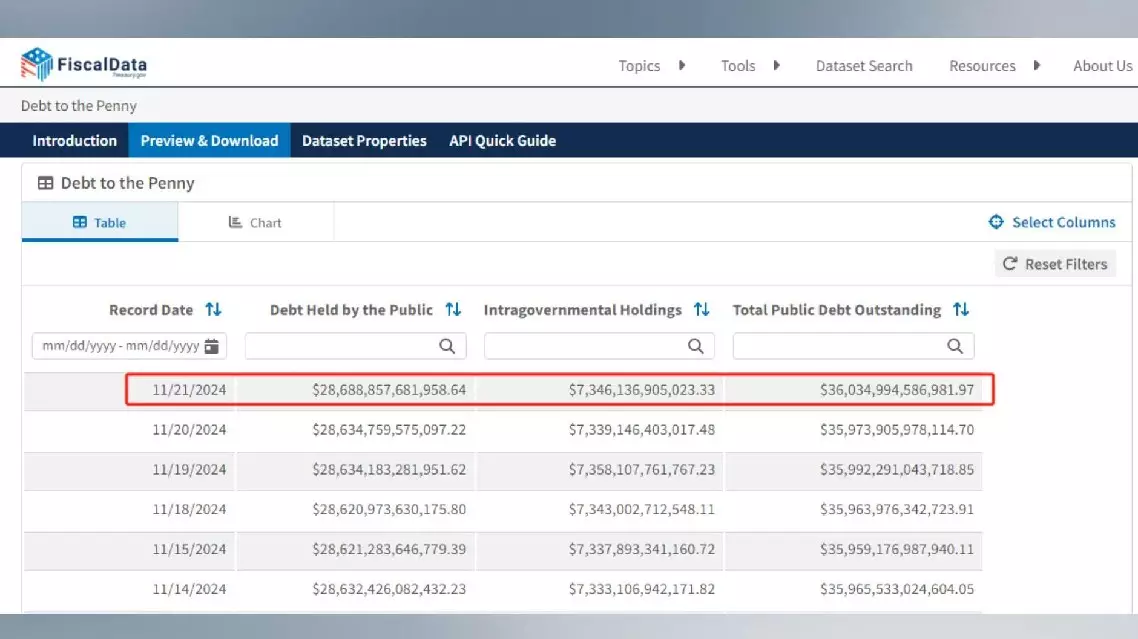This screenshot has width=1138, height=639.
Task: Go to the API Quick Guide section
Action: 502,141
